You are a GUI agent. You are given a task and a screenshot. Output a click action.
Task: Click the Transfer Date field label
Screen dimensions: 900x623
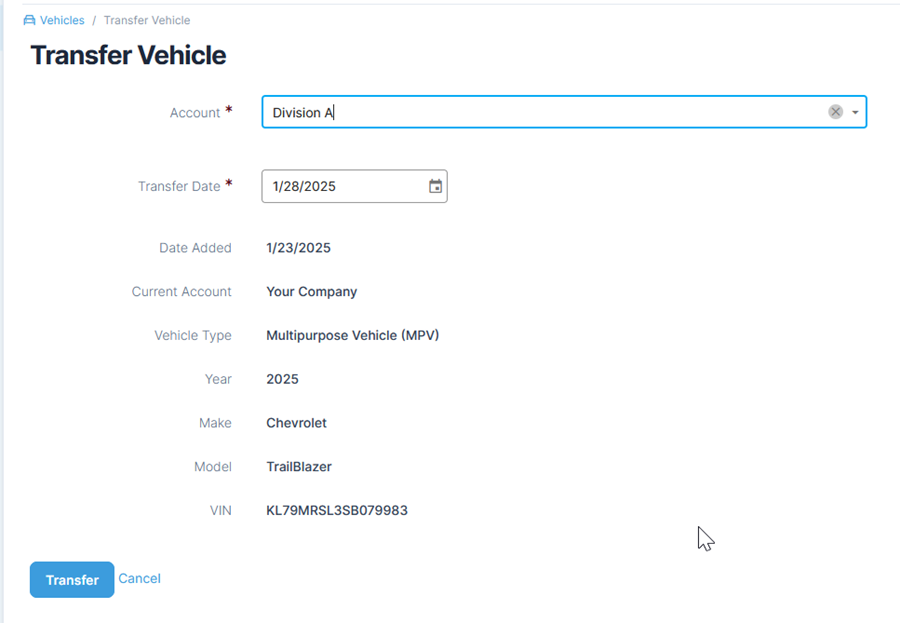[x=178, y=186]
